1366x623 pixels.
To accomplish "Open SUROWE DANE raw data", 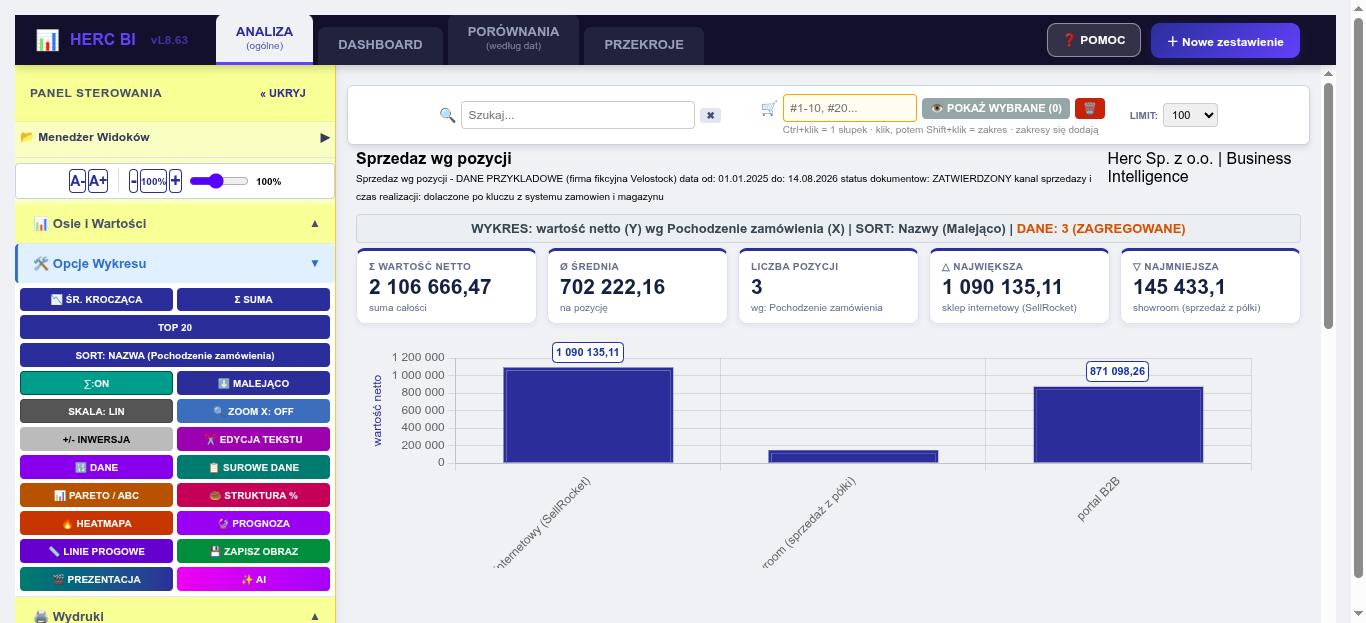I will [x=253, y=467].
